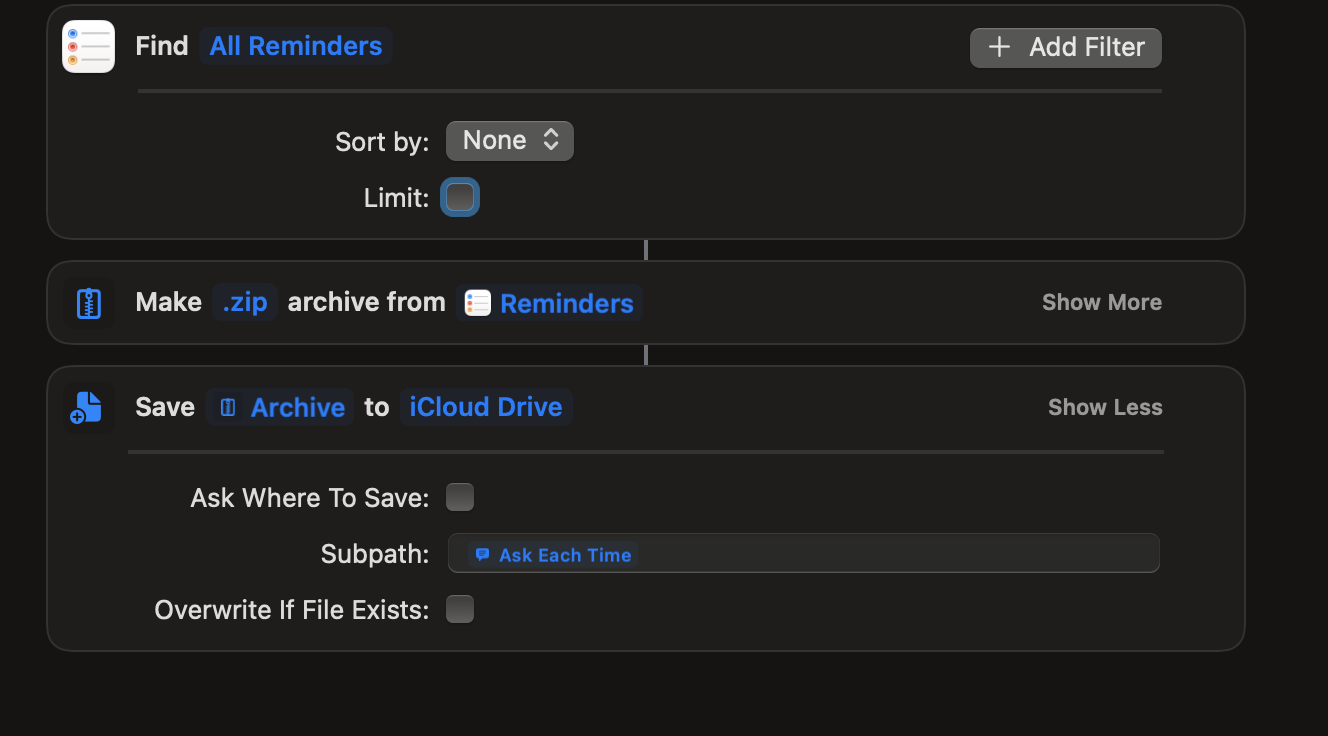Click the Reminders app icon on the Find action

pyautogui.click(x=88, y=45)
